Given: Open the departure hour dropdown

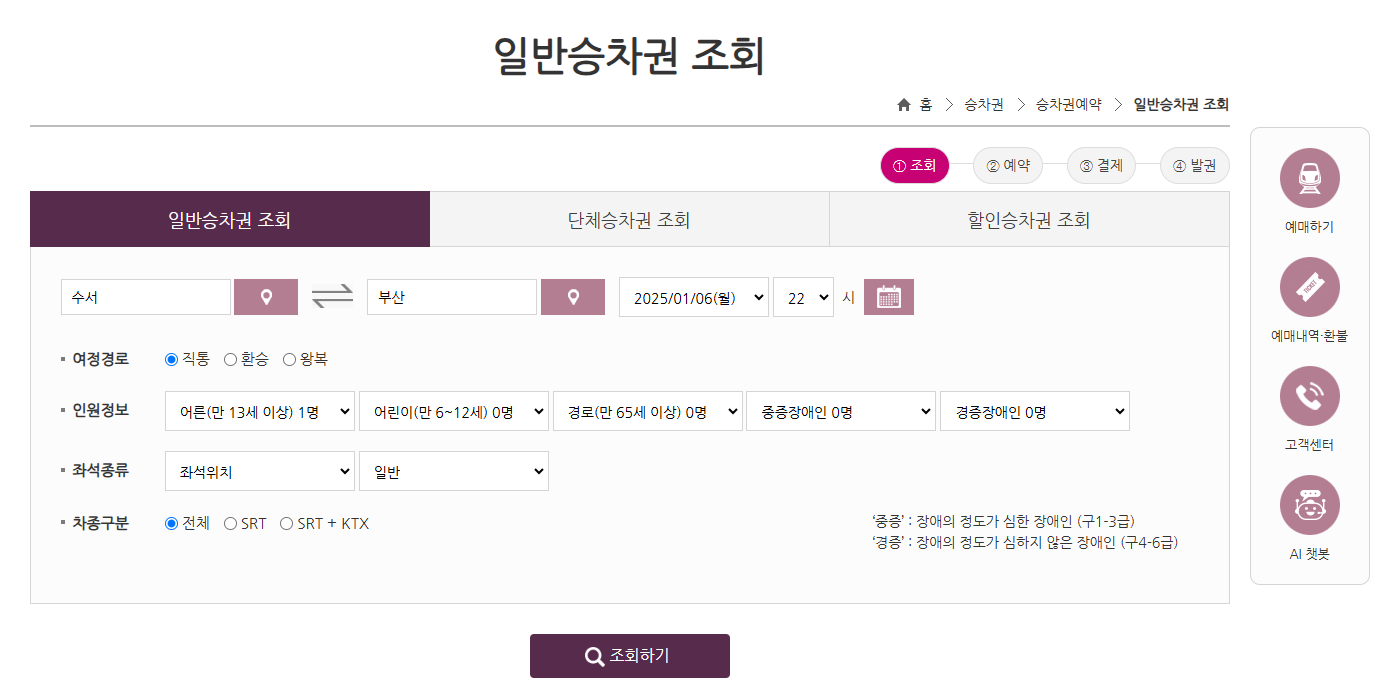Looking at the screenshot, I should (803, 296).
